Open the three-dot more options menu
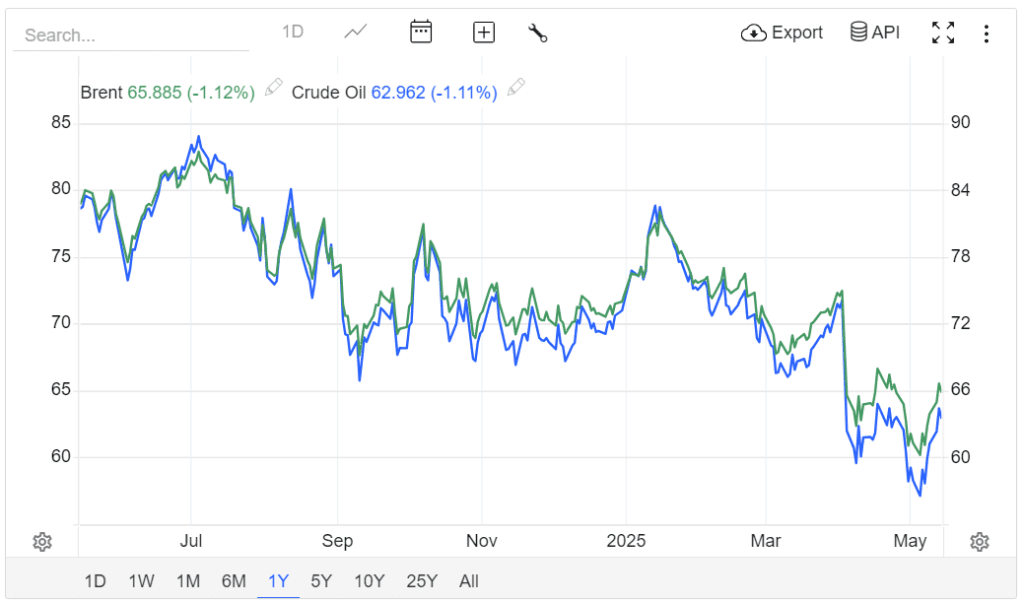 point(986,34)
